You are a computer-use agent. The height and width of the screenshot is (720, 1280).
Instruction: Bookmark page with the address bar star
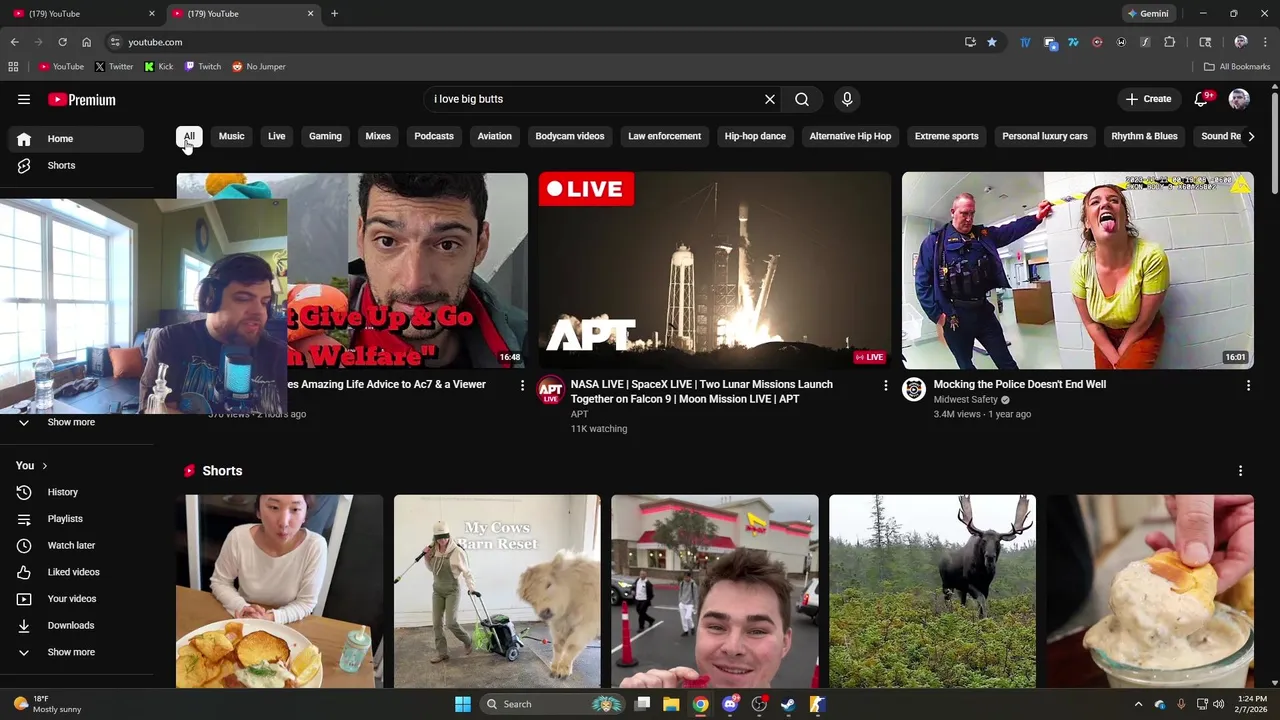[x=992, y=42]
